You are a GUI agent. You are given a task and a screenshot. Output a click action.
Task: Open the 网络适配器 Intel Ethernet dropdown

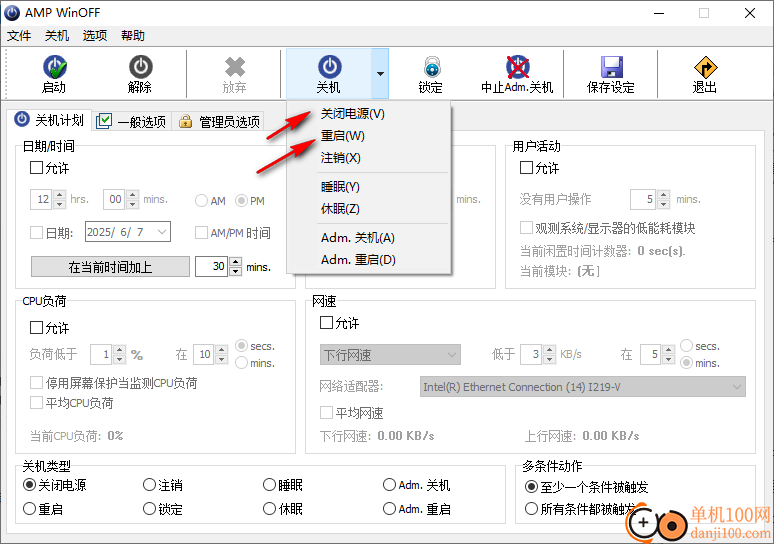click(582, 387)
